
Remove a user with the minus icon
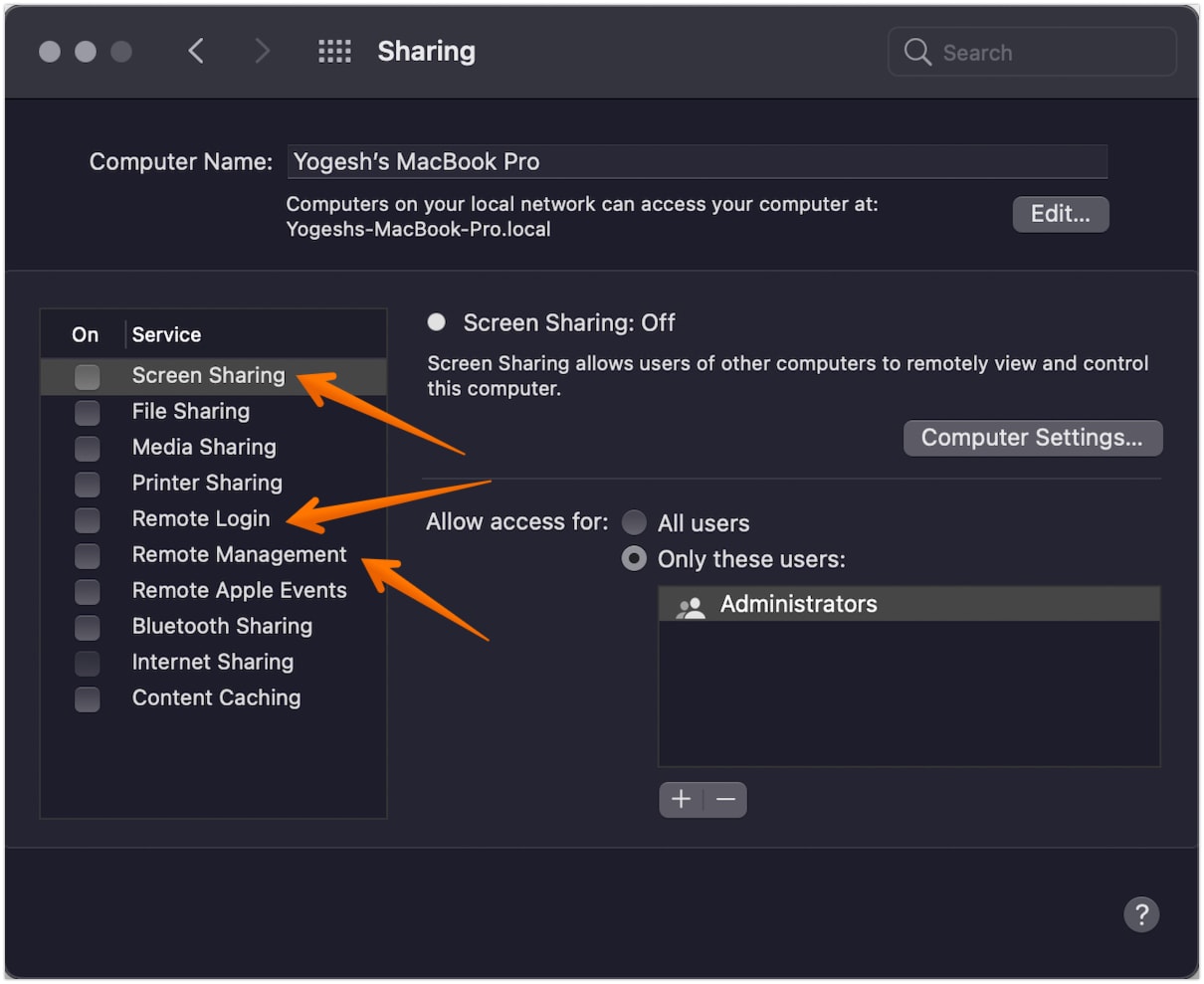point(724,799)
